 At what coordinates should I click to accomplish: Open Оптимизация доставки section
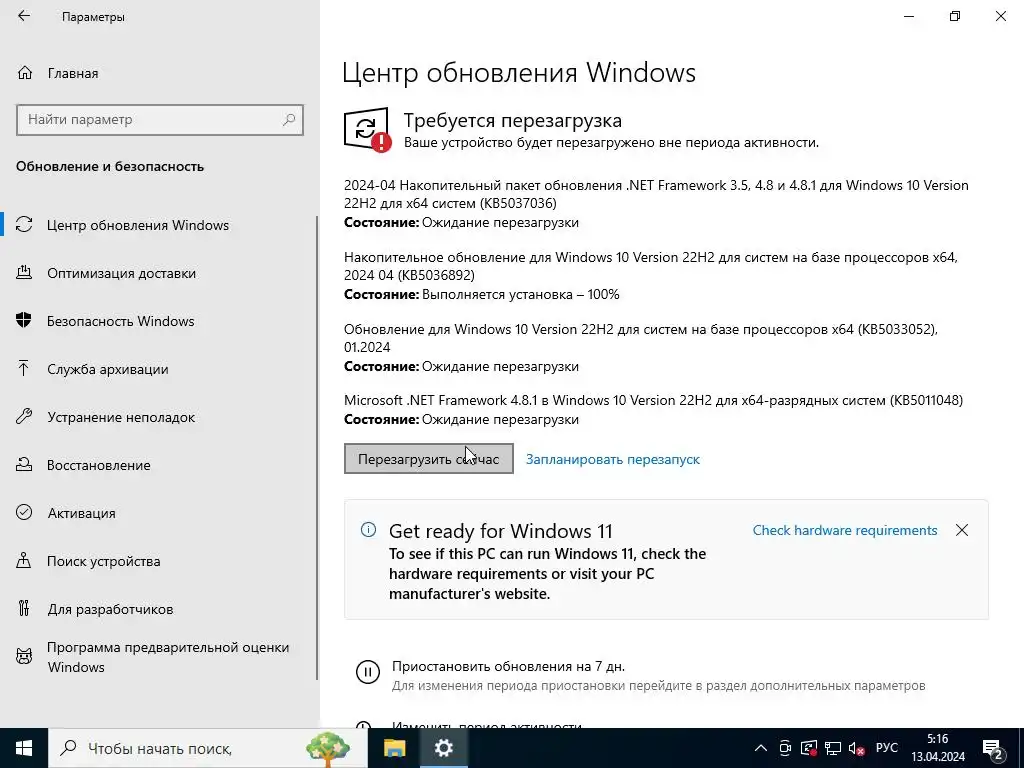pos(121,273)
